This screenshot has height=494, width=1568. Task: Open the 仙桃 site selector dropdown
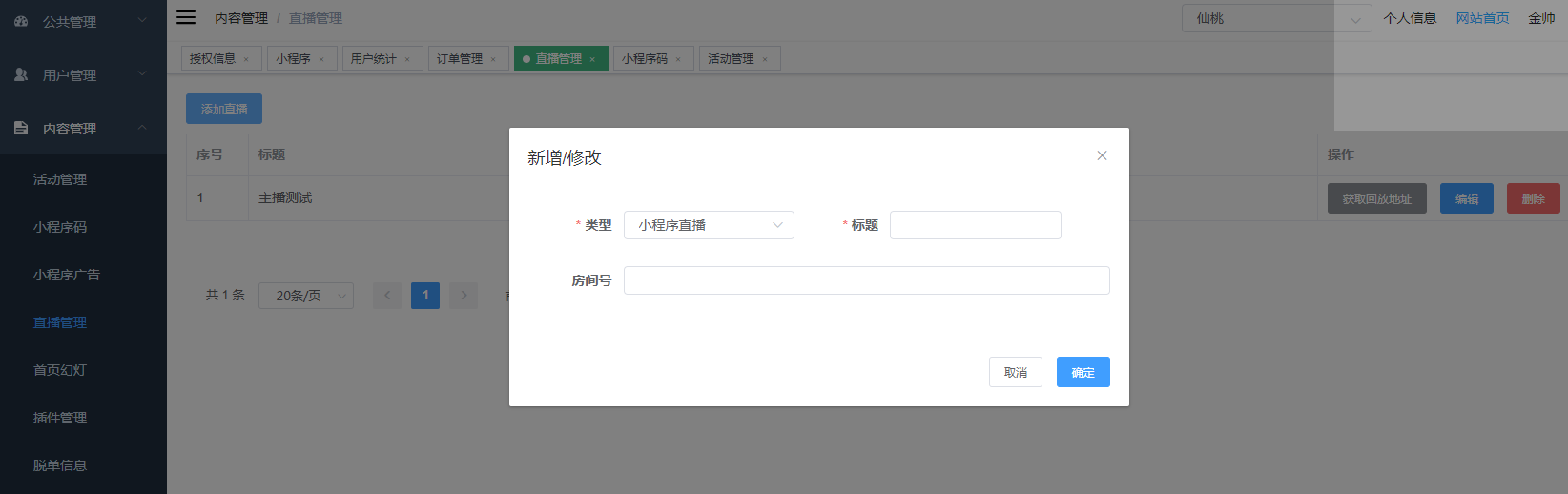(1276, 18)
